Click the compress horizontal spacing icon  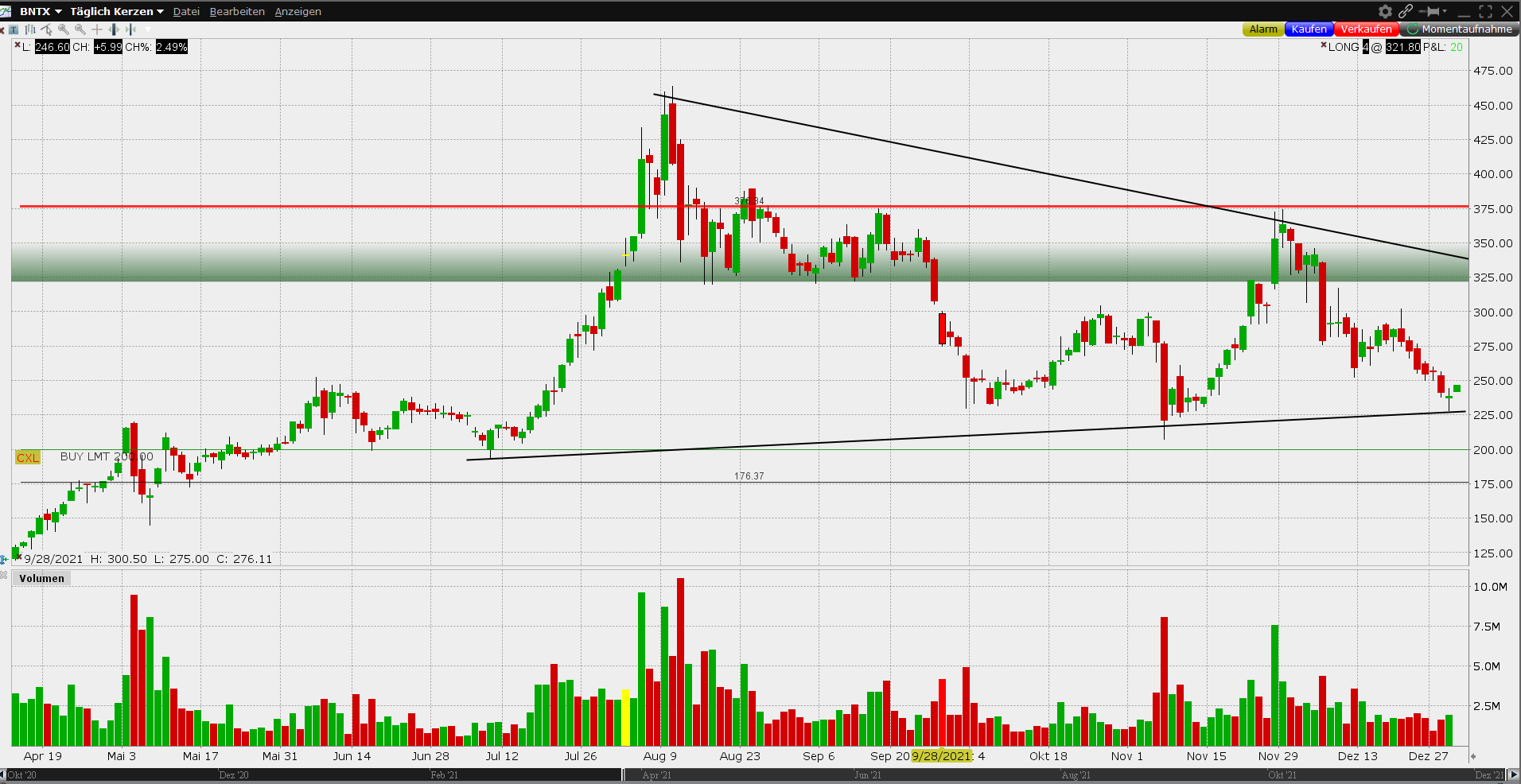tap(130, 29)
